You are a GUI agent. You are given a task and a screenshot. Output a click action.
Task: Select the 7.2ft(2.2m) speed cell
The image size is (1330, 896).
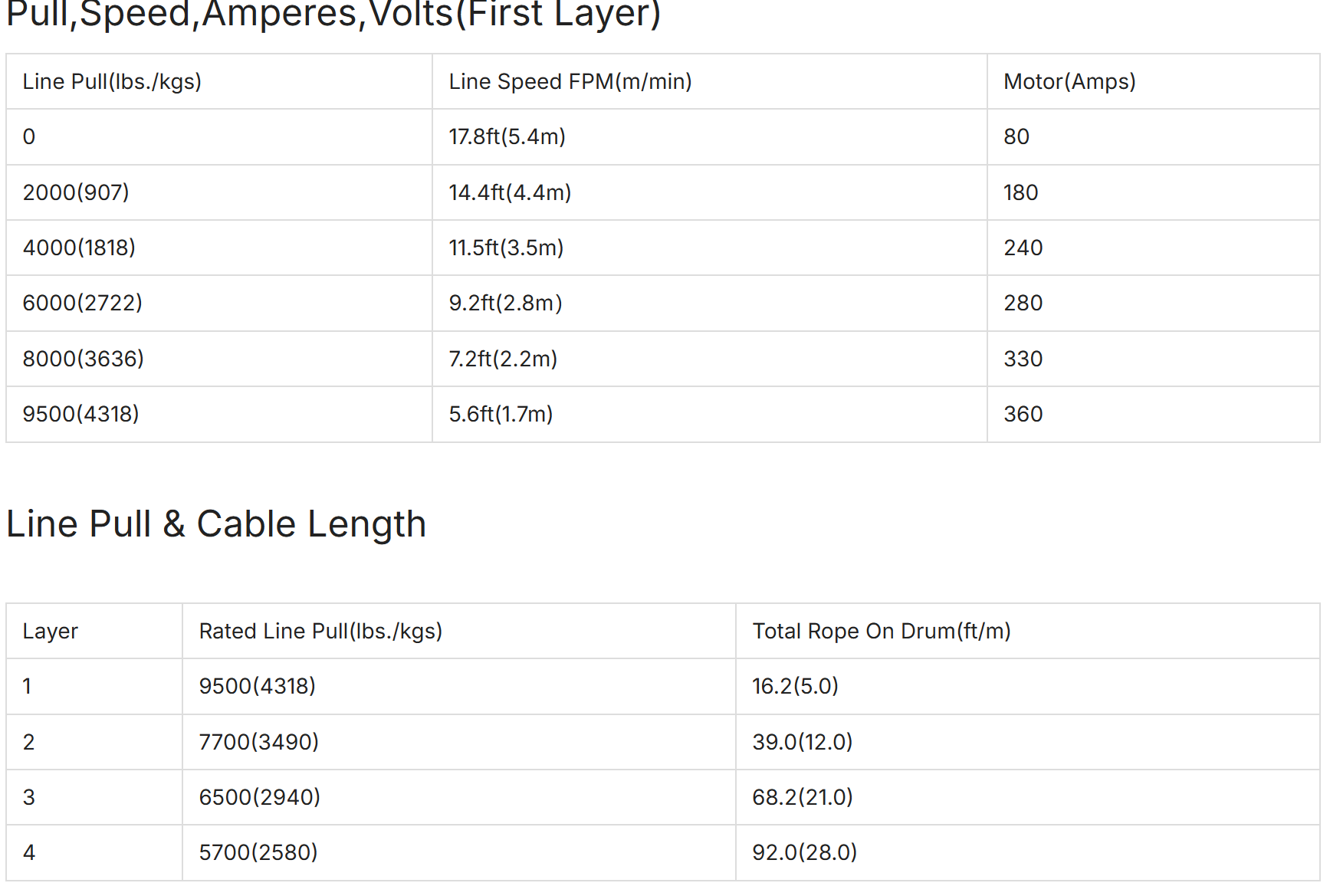click(710, 359)
